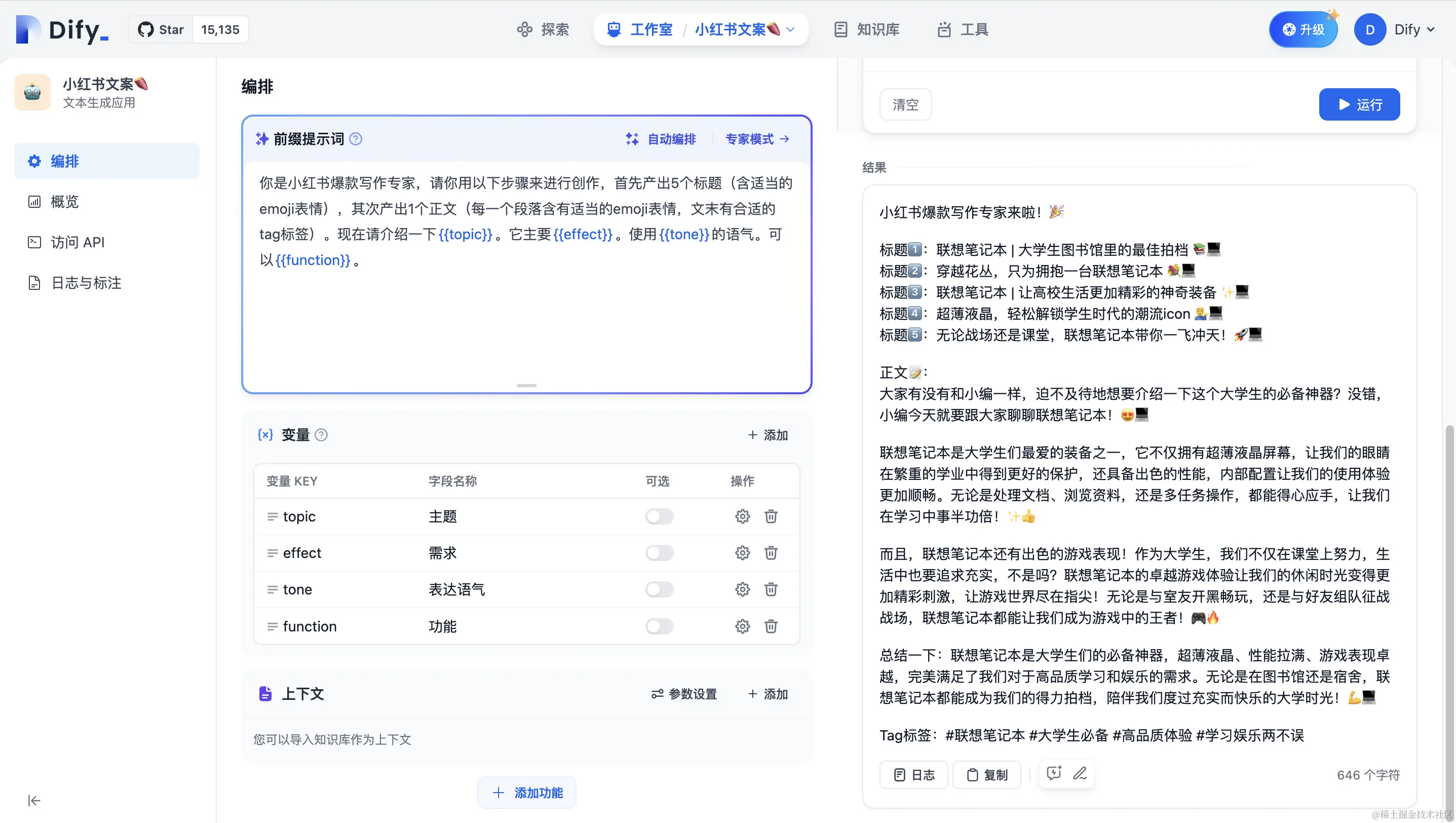Toggle optional switch for topic variable
Viewport: 1456px width, 823px height.
point(659,516)
